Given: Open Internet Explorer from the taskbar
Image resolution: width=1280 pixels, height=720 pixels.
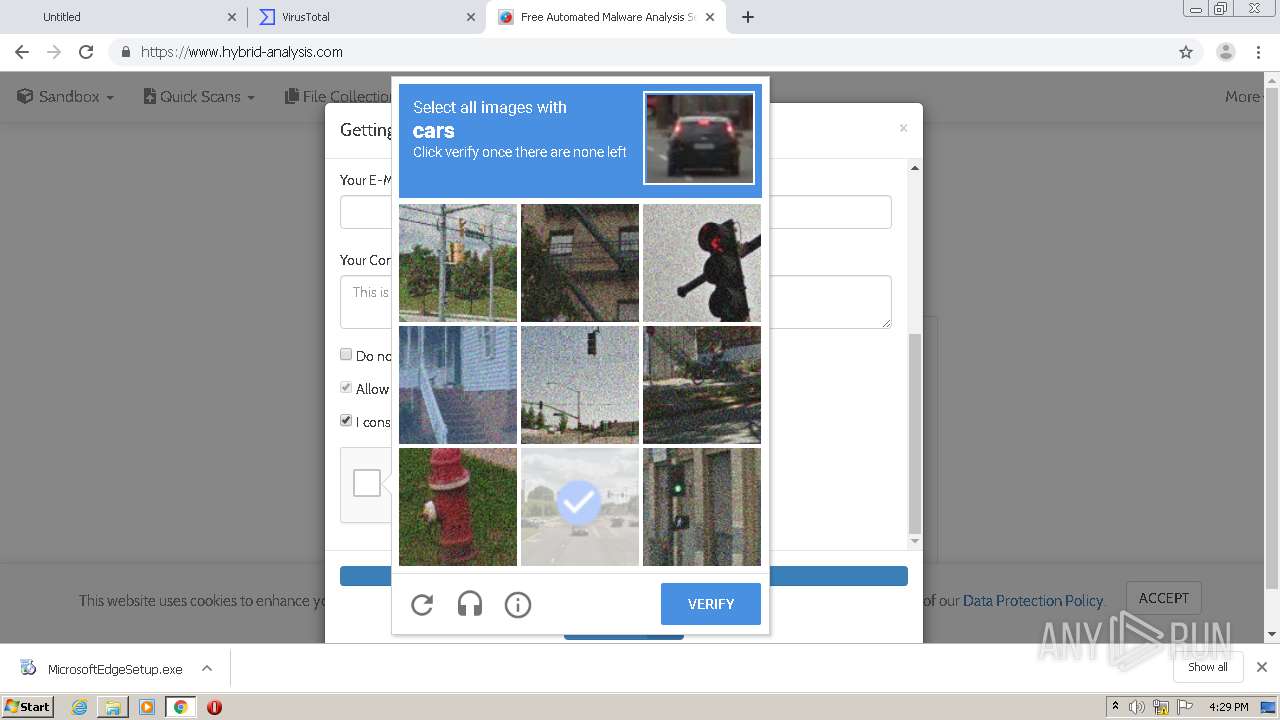Looking at the screenshot, I should coord(79,707).
